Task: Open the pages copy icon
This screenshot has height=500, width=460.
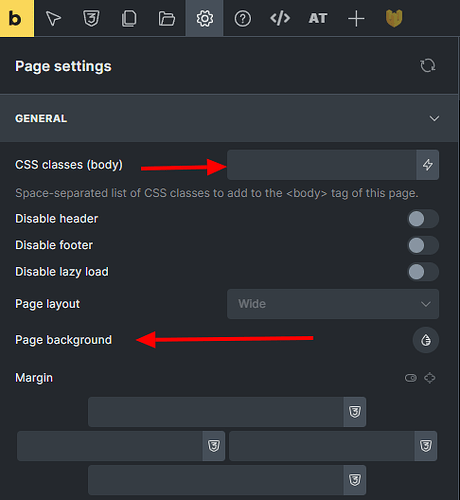Action: tap(129, 18)
